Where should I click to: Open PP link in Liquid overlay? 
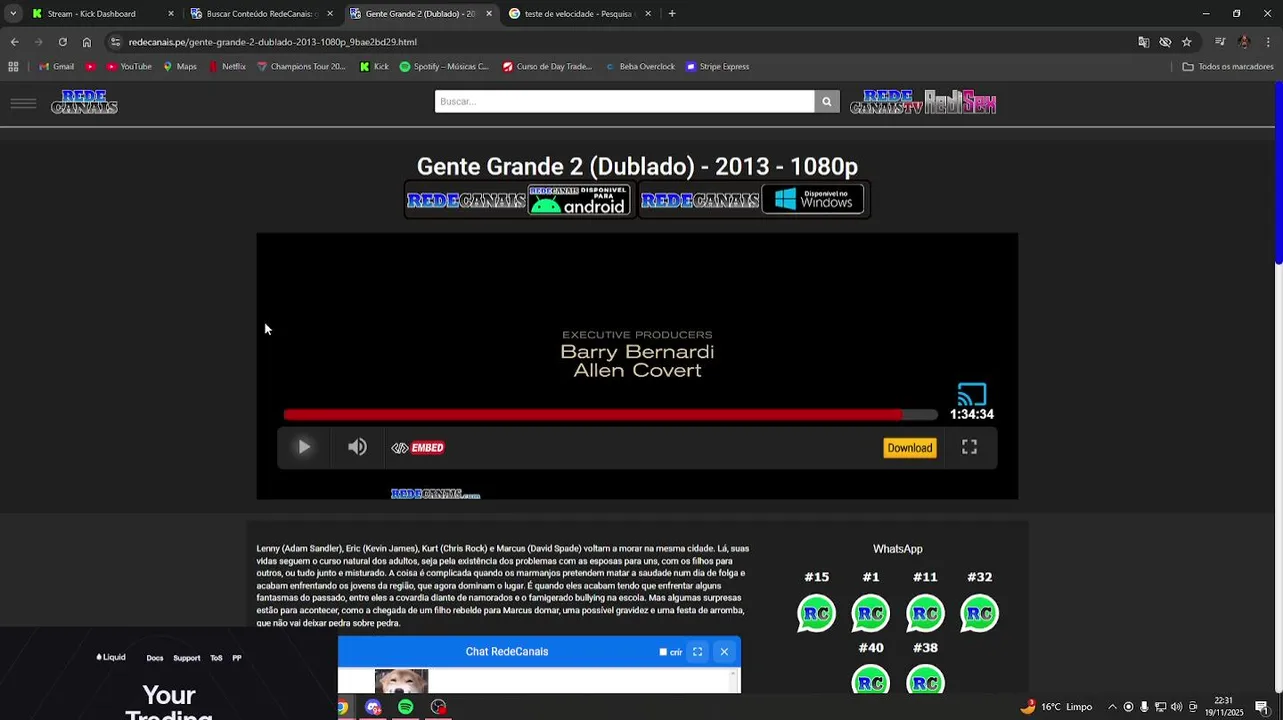point(237,658)
